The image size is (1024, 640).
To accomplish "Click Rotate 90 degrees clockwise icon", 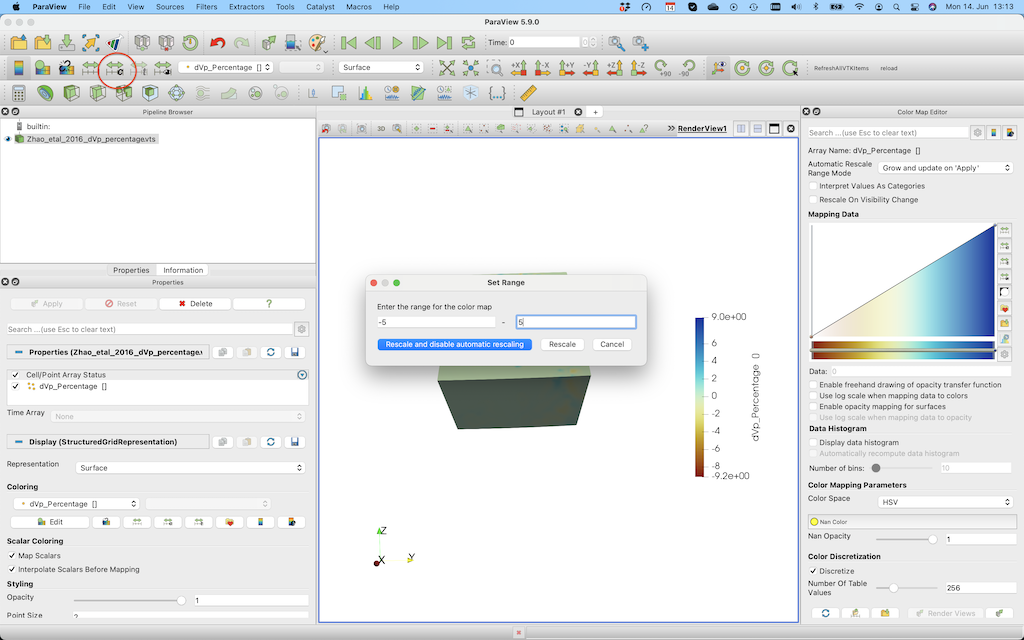I will click(x=663, y=68).
